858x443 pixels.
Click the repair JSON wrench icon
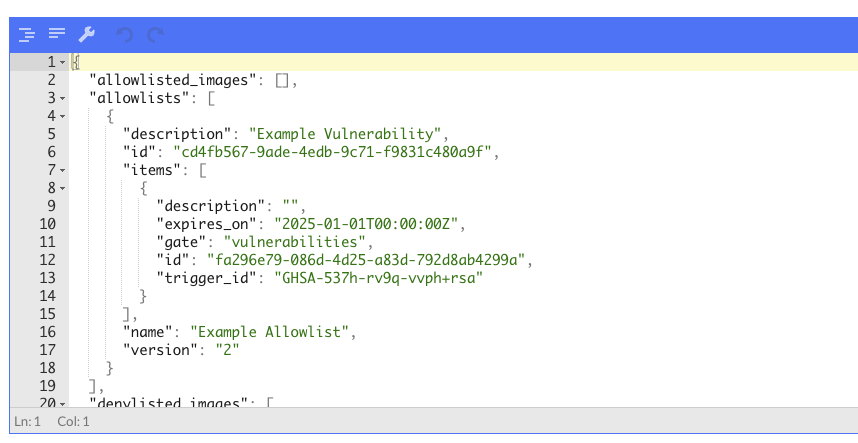[x=87, y=35]
